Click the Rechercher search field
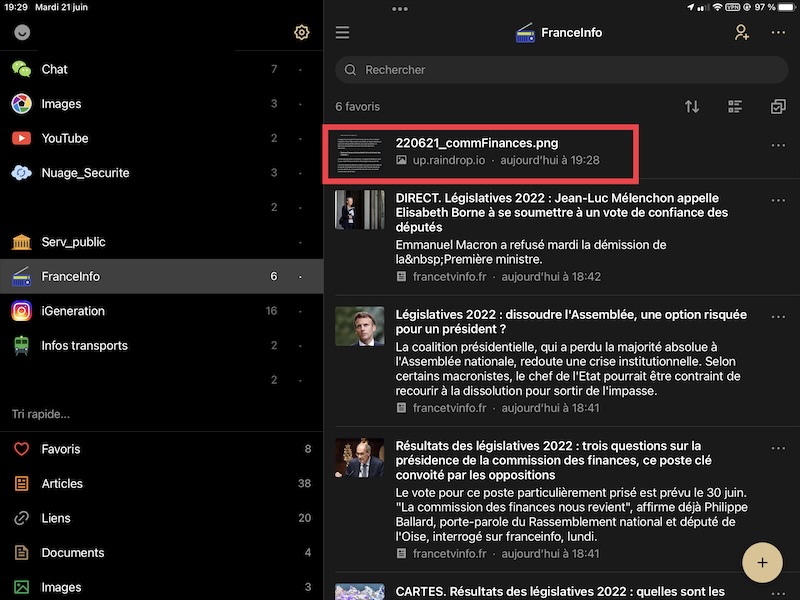This screenshot has height=600, width=800. coord(561,70)
